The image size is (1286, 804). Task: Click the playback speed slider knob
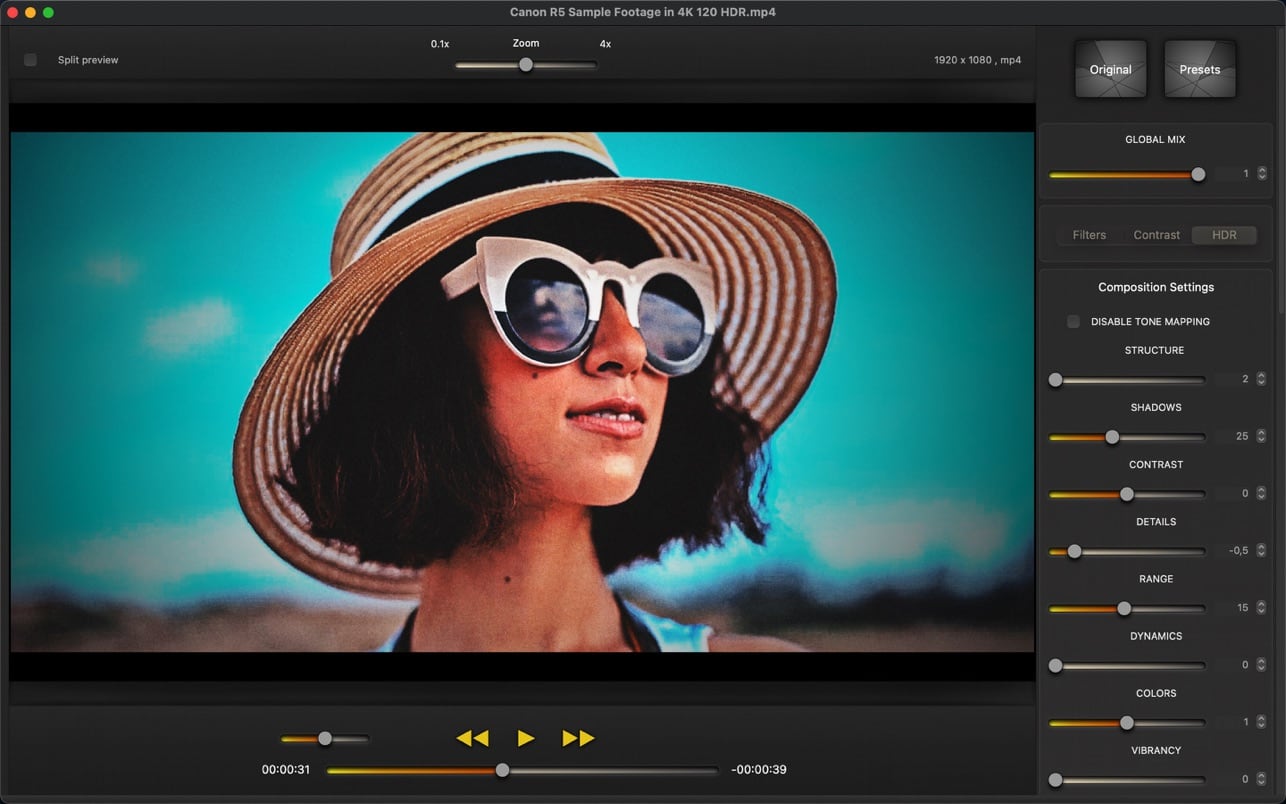(x=325, y=739)
